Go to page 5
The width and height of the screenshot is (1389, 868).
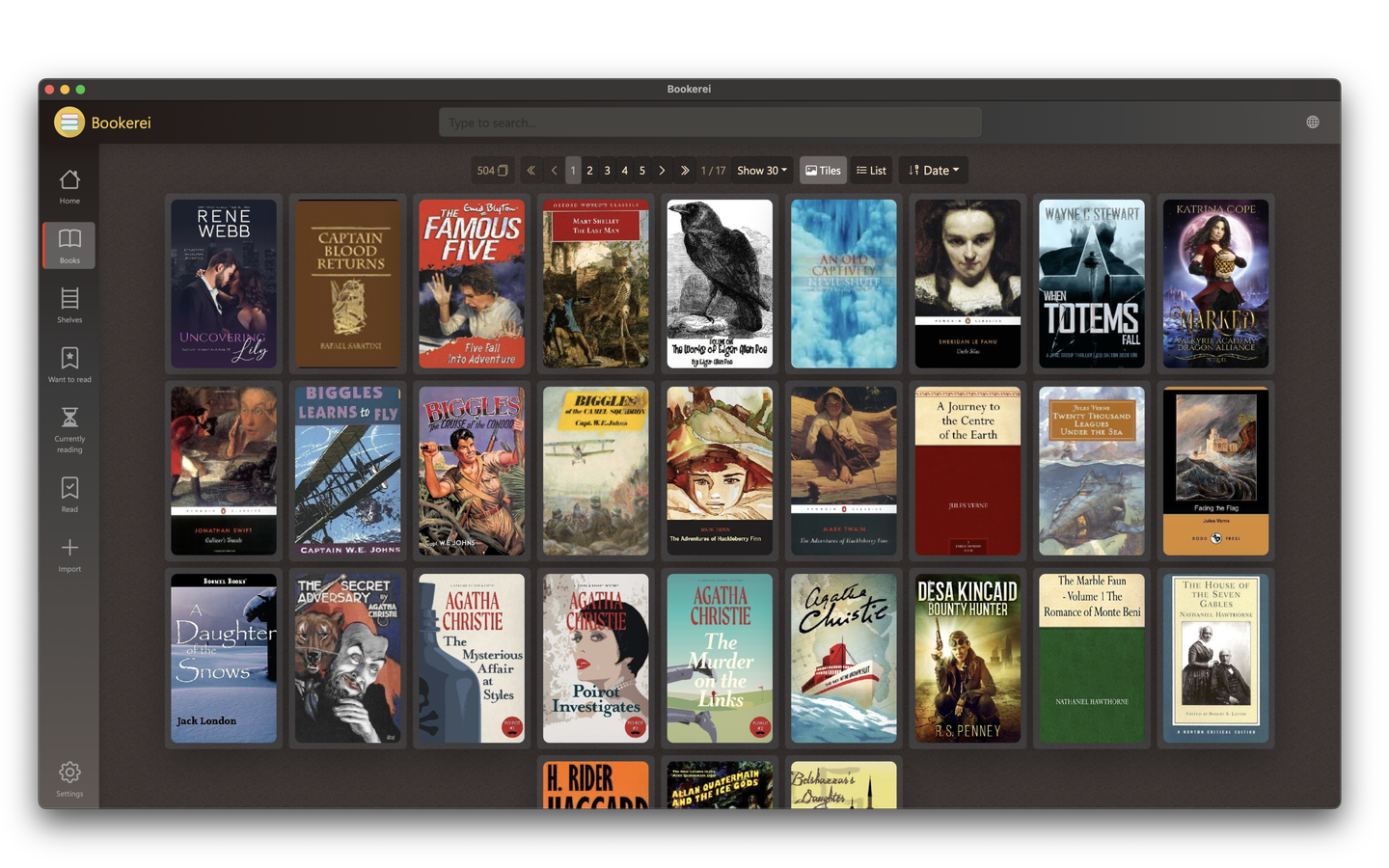642,171
